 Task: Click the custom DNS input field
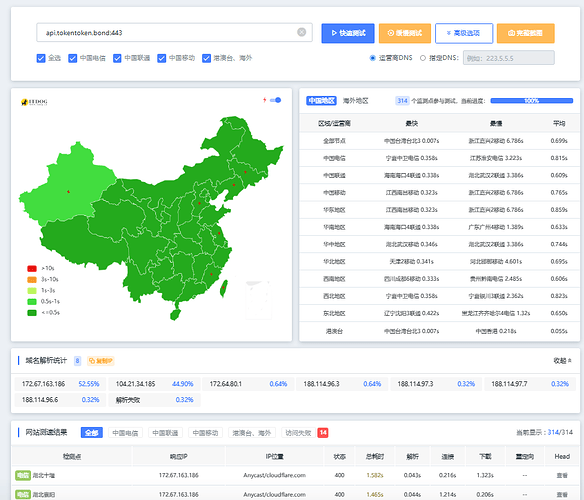coord(508,58)
